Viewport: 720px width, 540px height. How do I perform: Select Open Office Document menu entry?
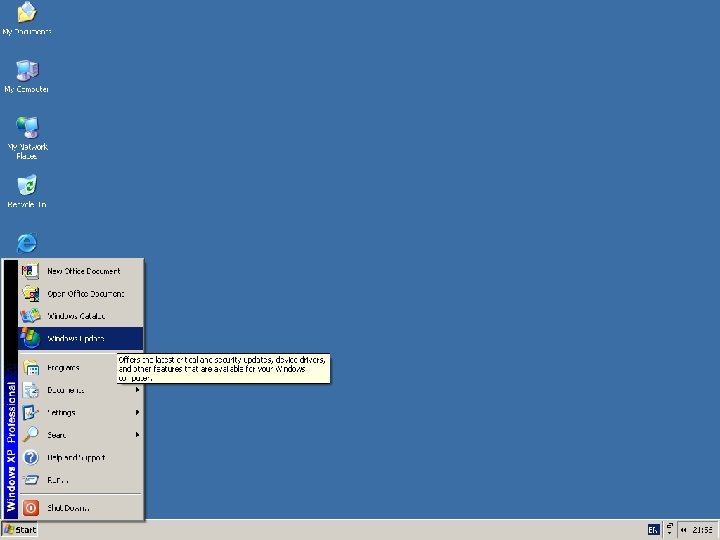coord(80,293)
